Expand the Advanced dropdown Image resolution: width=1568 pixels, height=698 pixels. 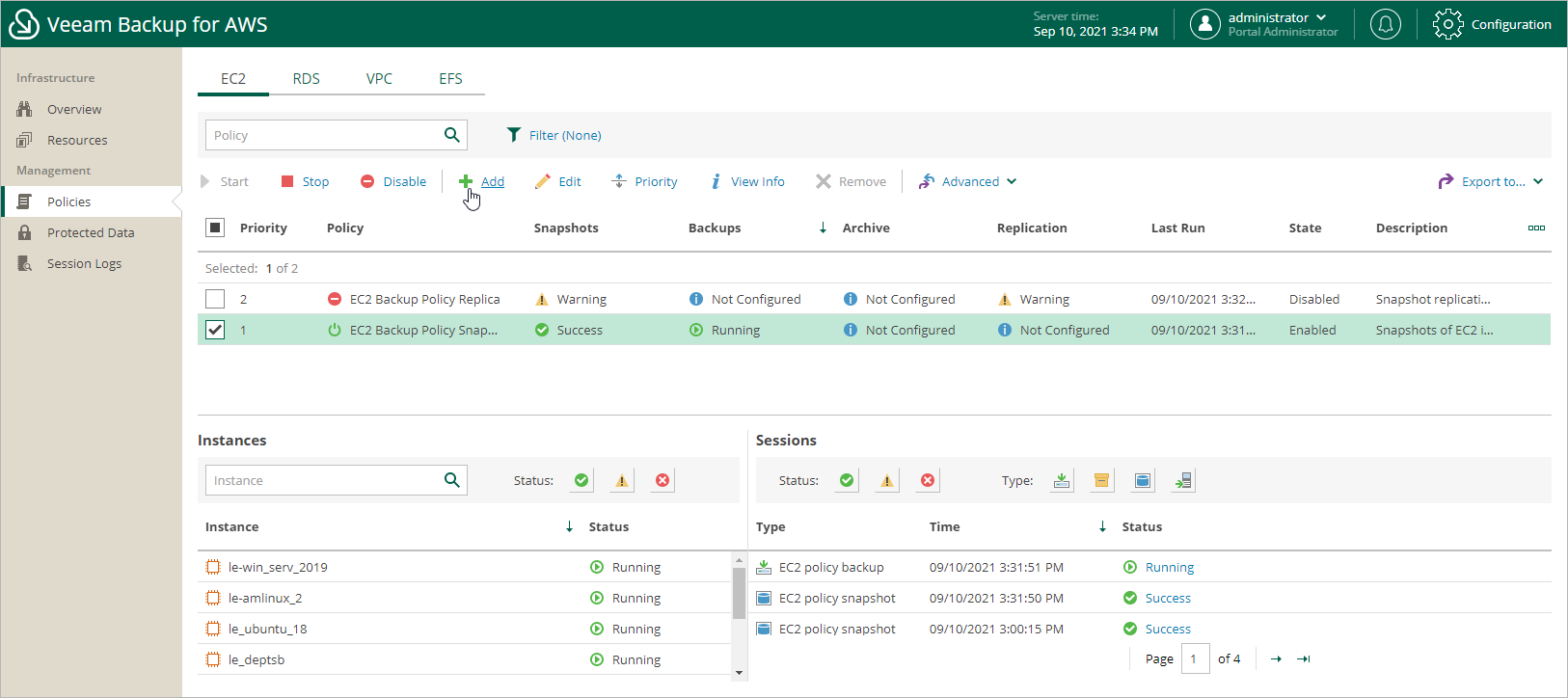coord(968,181)
